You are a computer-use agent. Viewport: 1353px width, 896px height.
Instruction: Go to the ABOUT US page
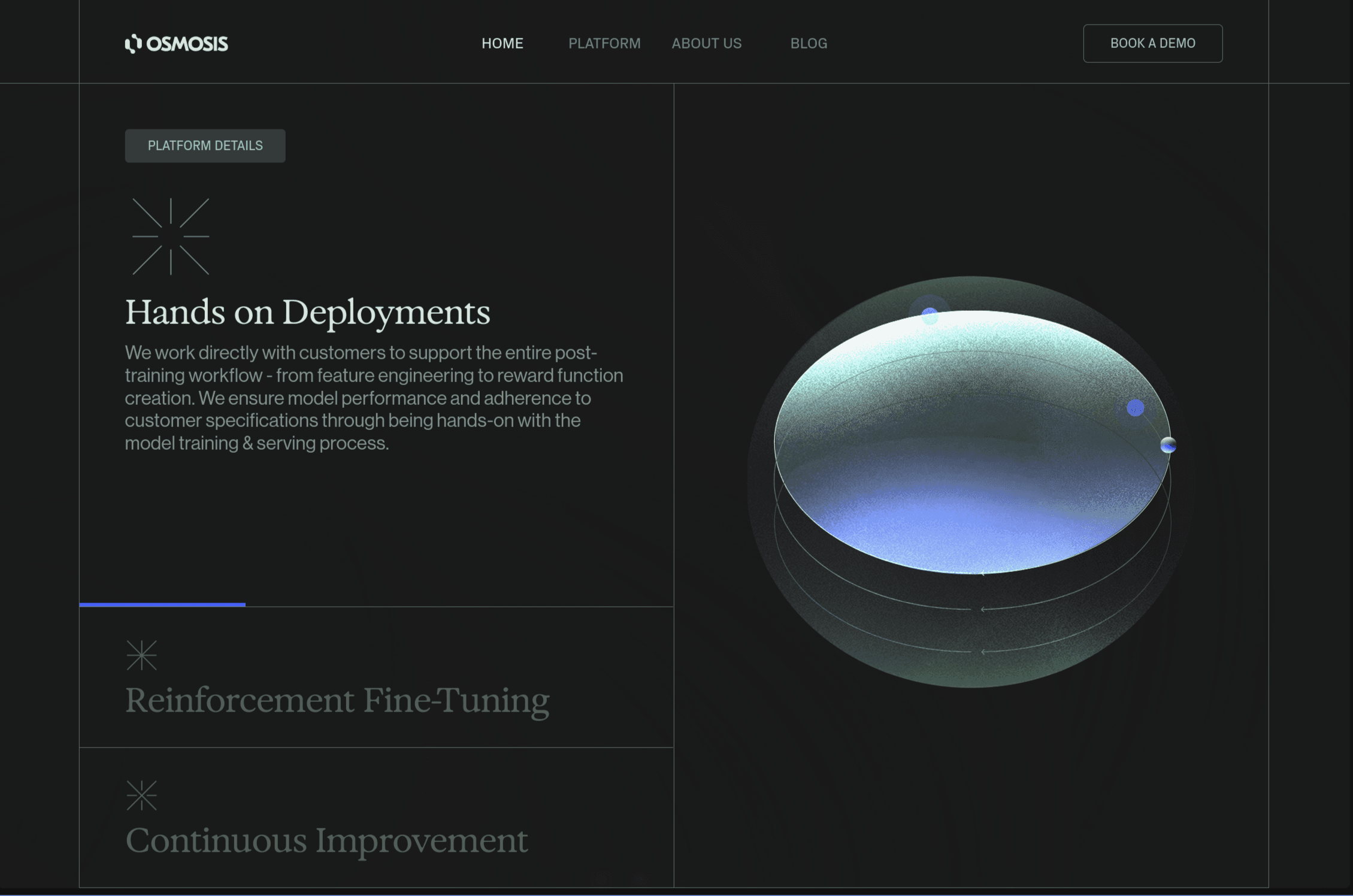pyautogui.click(x=706, y=44)
